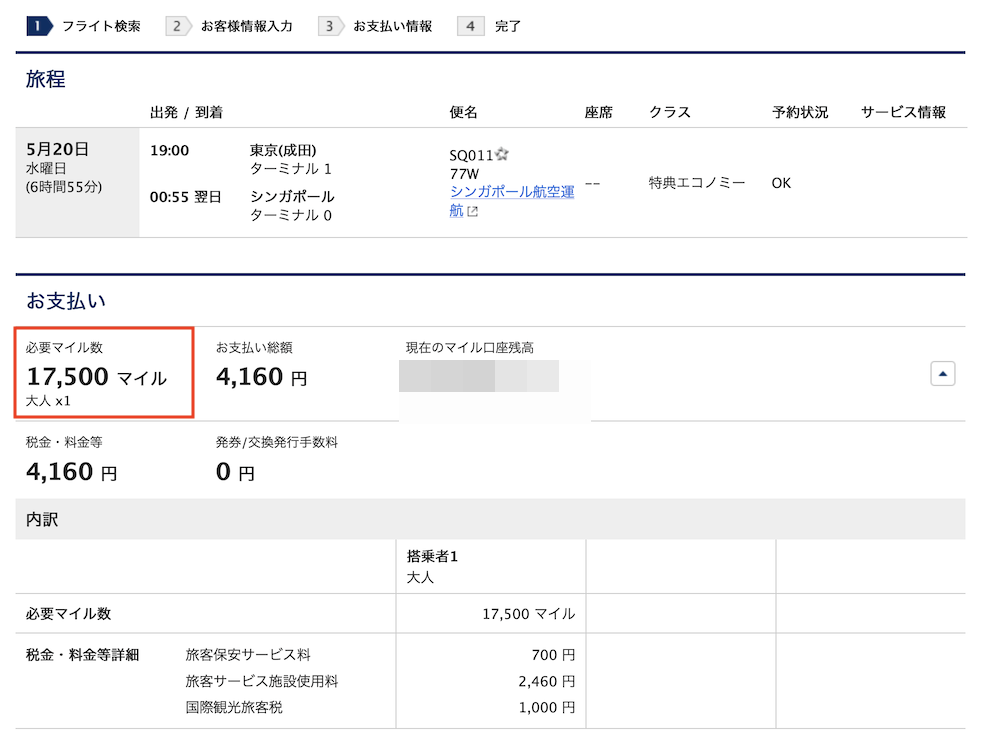Screen dimensions: 986x744
Task: Toggle the 座席 column header
Action: pos(598,112)
